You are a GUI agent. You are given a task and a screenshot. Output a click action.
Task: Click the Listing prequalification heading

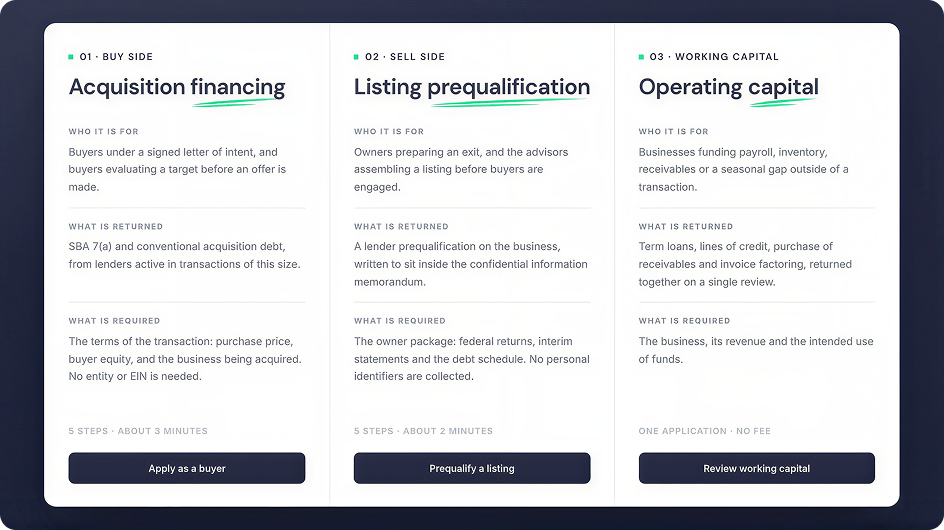click(472, 87)
